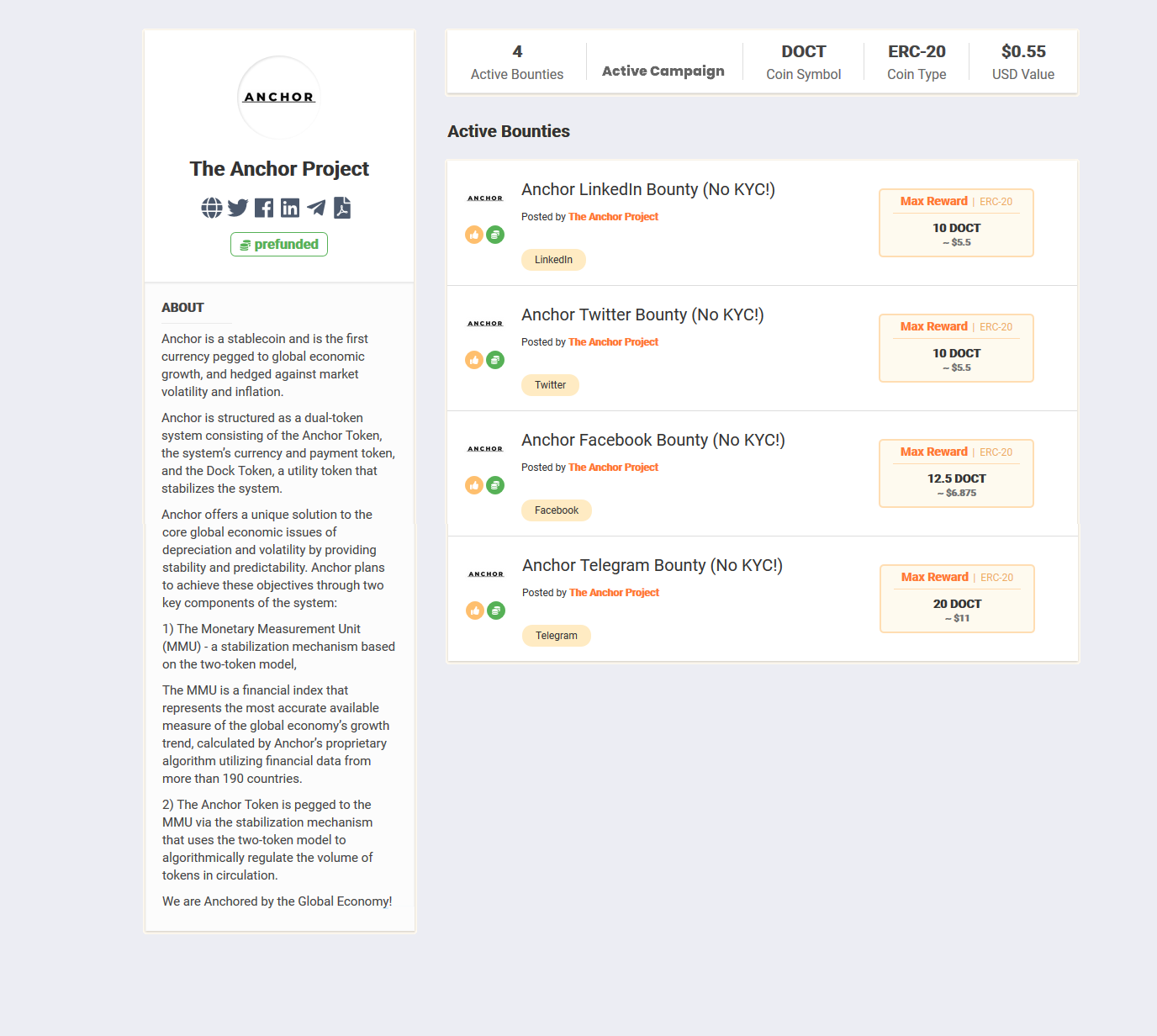Select the Telegram tag pill
Screen dimensions: 1157x1036
coord(557,636)
